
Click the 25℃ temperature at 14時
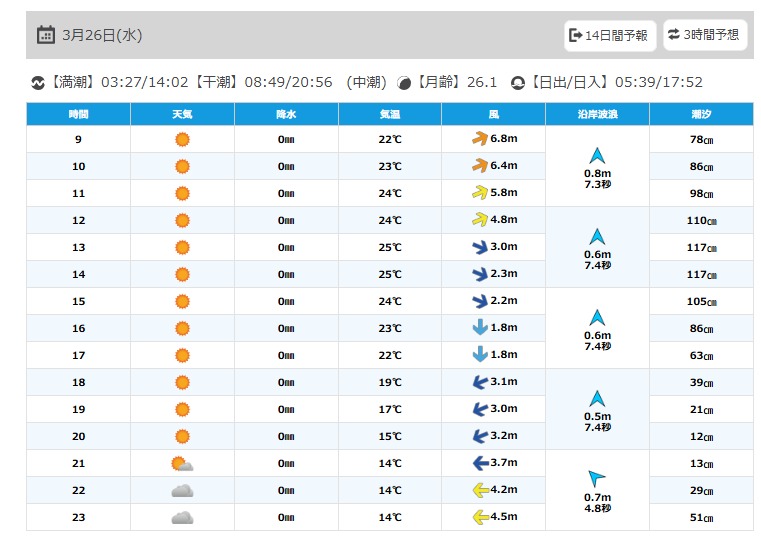click(390, 275)
